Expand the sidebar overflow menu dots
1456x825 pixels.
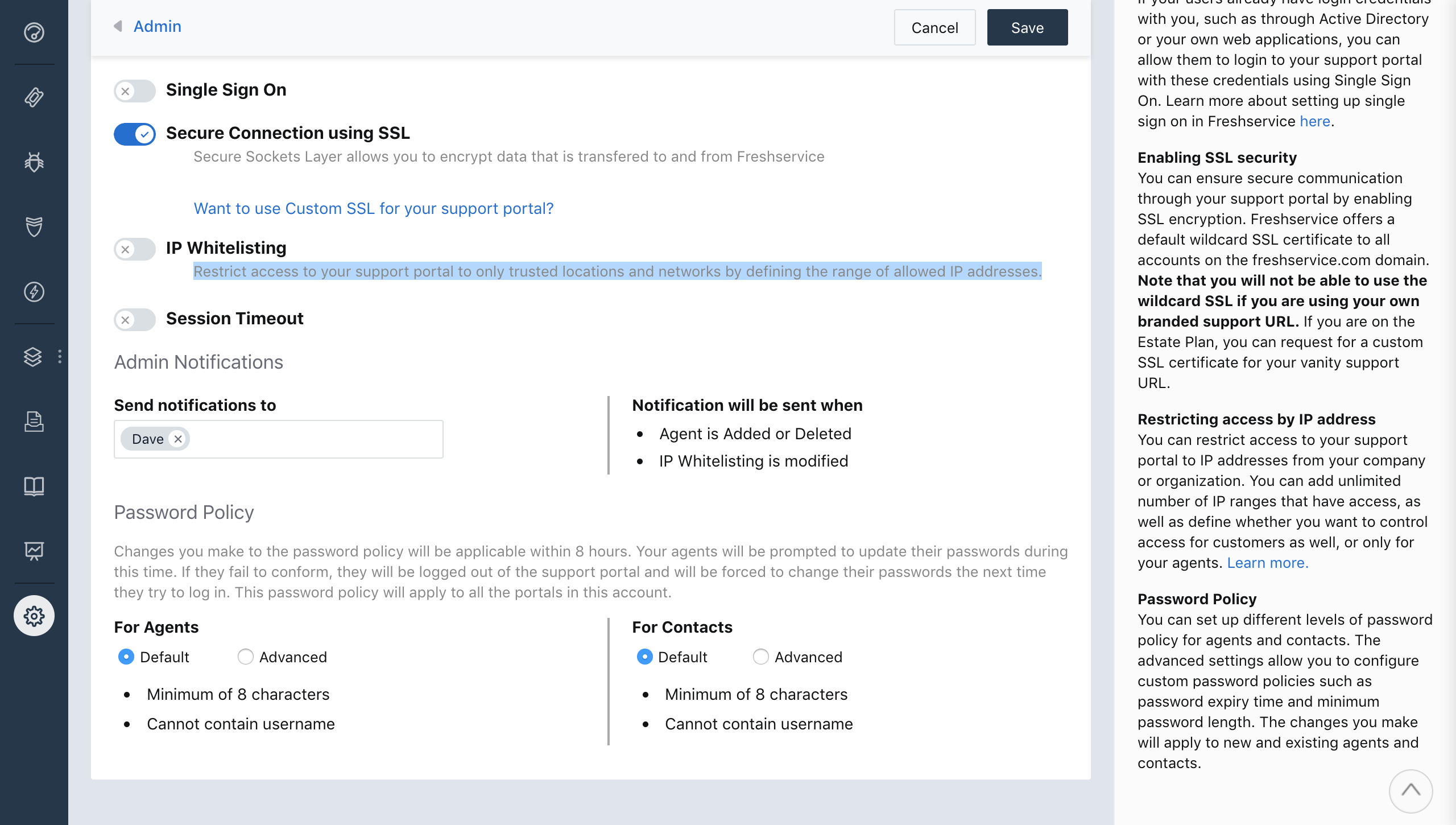coord(59,357)
